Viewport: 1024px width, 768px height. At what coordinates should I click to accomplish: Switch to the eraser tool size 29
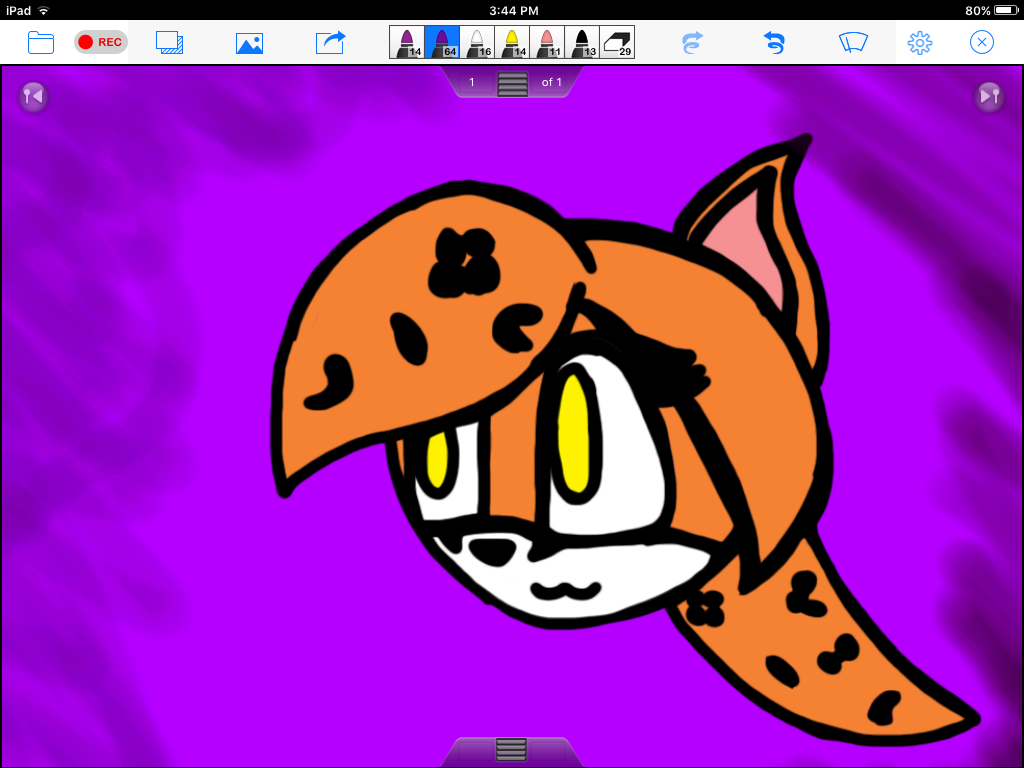617,42
